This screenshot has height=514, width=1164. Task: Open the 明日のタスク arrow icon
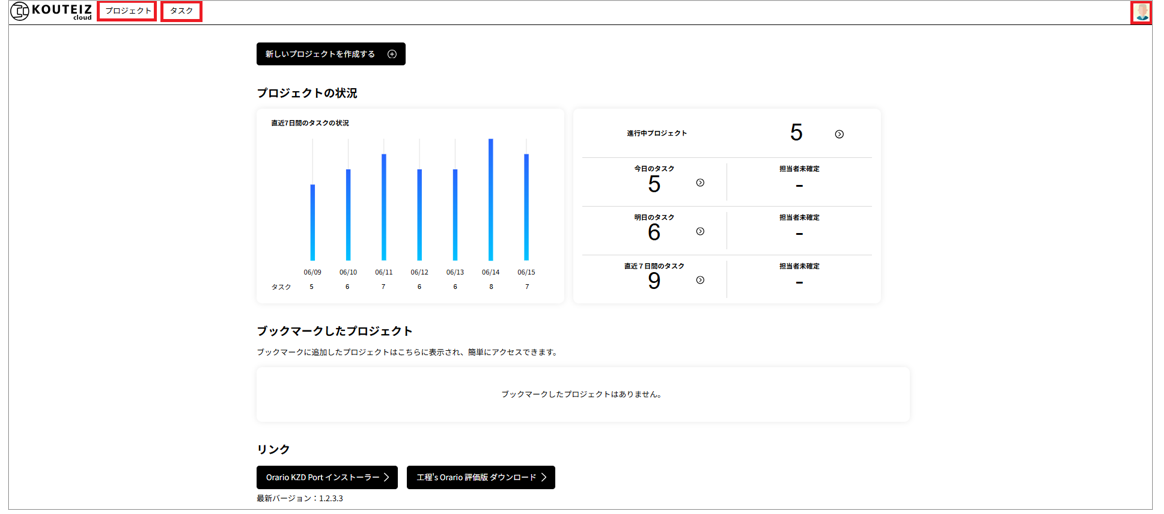(700, 232)
